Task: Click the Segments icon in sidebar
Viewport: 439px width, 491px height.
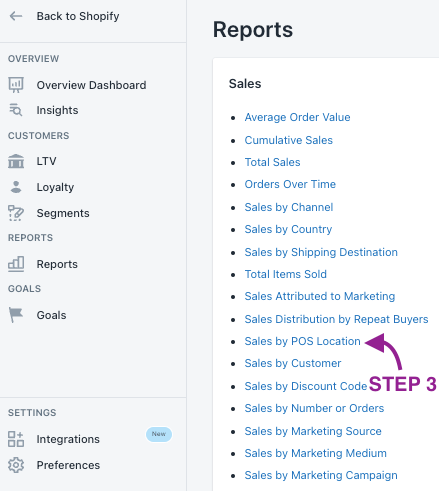Action: (x=16, y=213)
